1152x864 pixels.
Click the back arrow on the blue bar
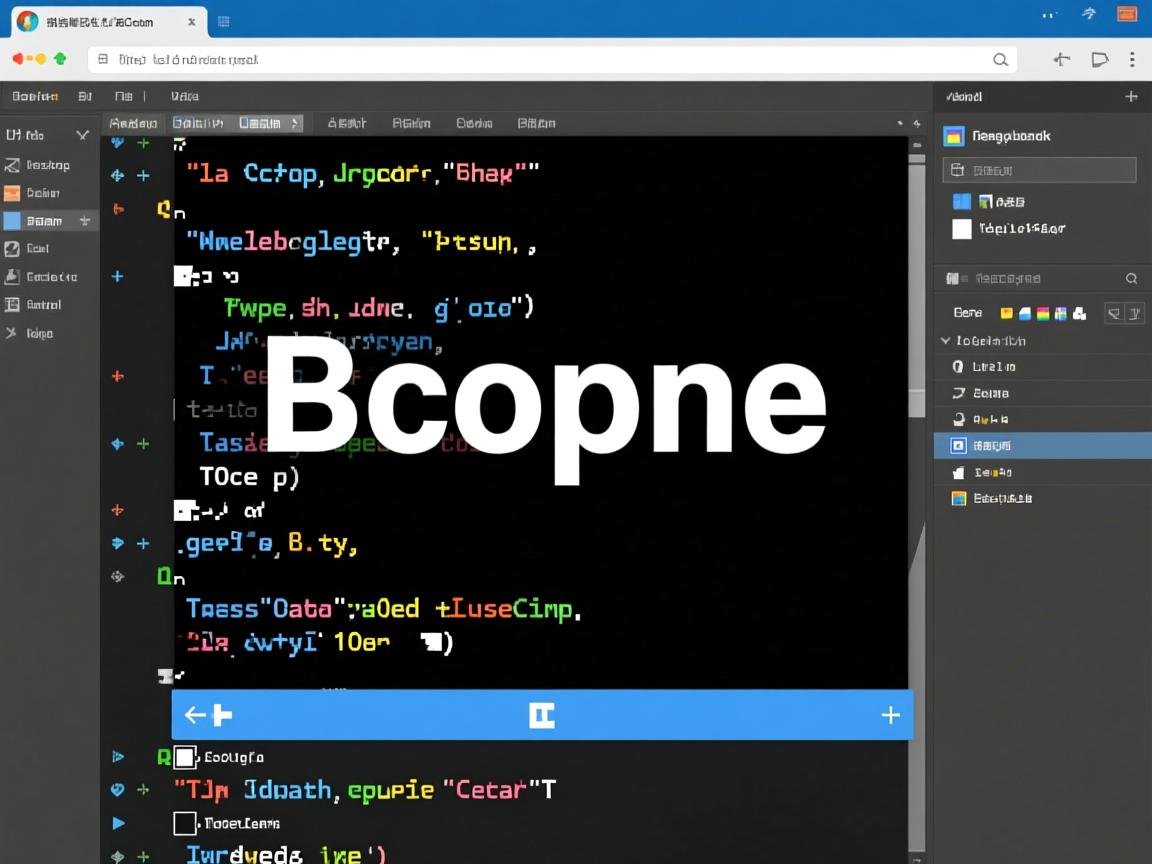click(x=196, y=715)
